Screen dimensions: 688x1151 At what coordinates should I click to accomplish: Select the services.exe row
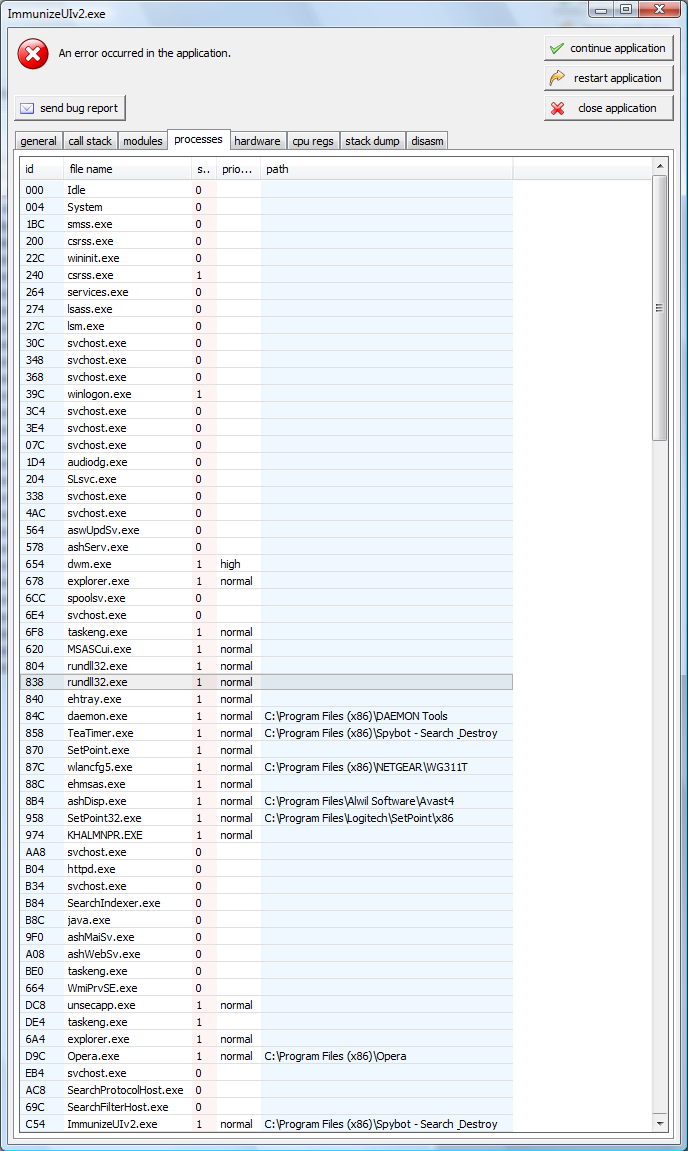(x=267, y=292)
